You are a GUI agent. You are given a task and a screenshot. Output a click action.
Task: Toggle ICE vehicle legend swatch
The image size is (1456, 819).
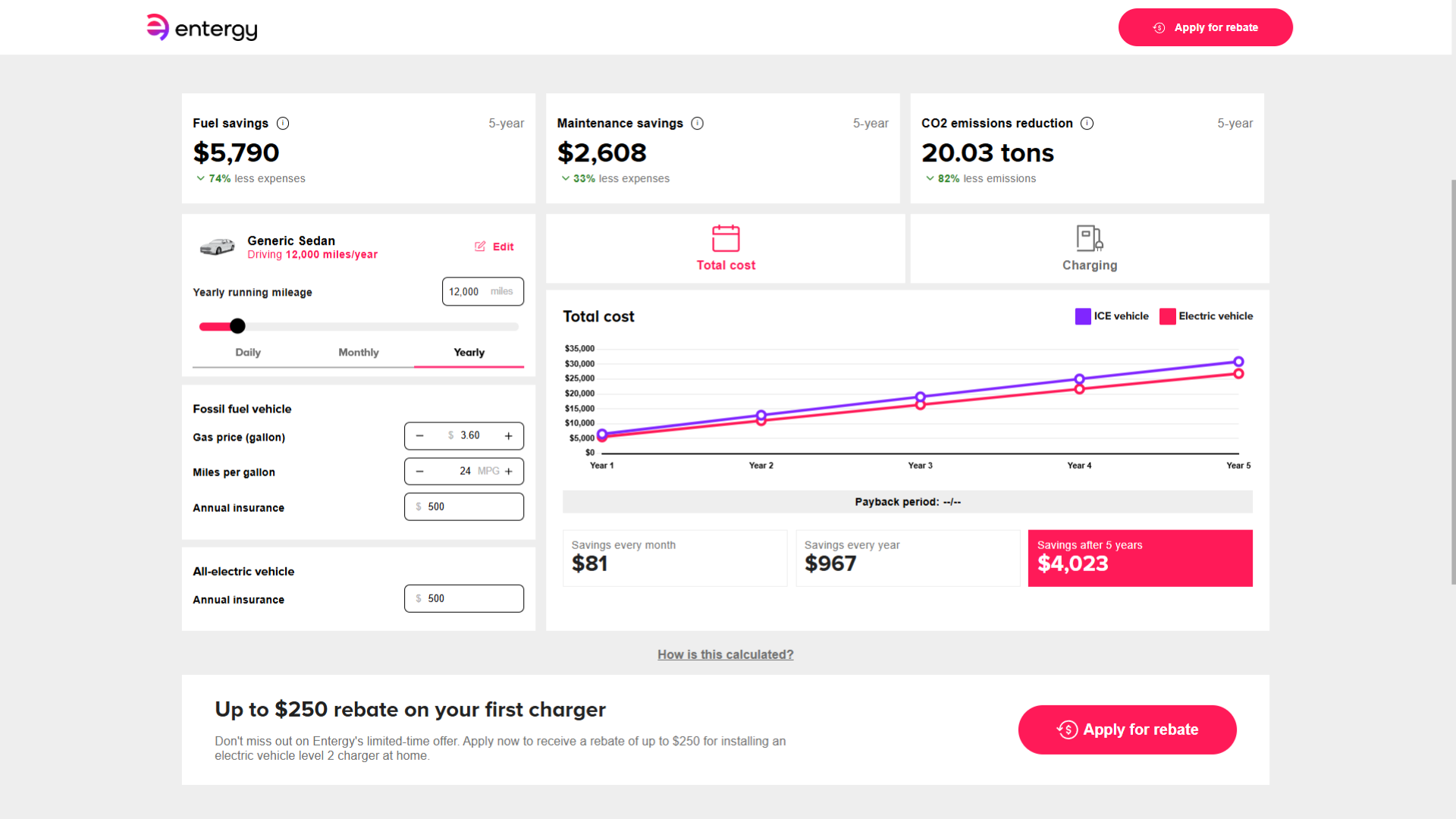1083,316
